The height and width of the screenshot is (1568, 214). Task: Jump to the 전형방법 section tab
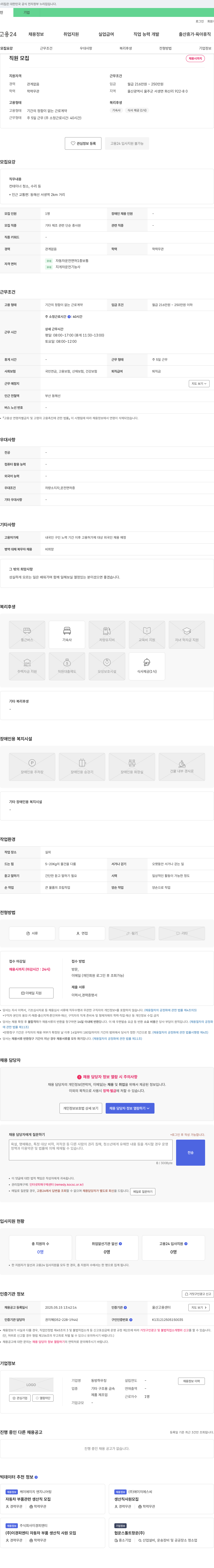tap(165, 48)
